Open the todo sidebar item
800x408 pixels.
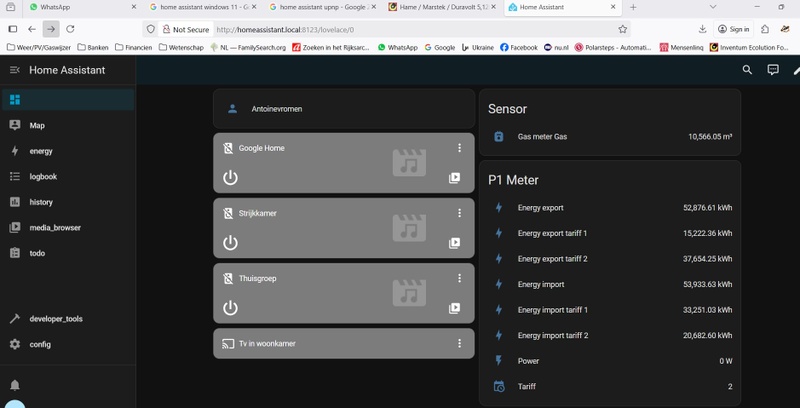tap(67, 253)
